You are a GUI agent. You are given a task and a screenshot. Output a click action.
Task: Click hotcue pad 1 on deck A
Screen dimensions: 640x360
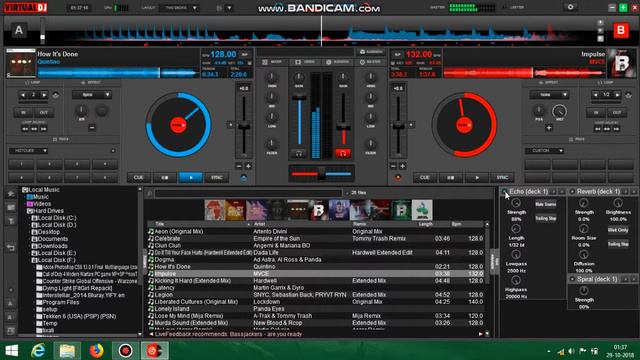(22, 164)
